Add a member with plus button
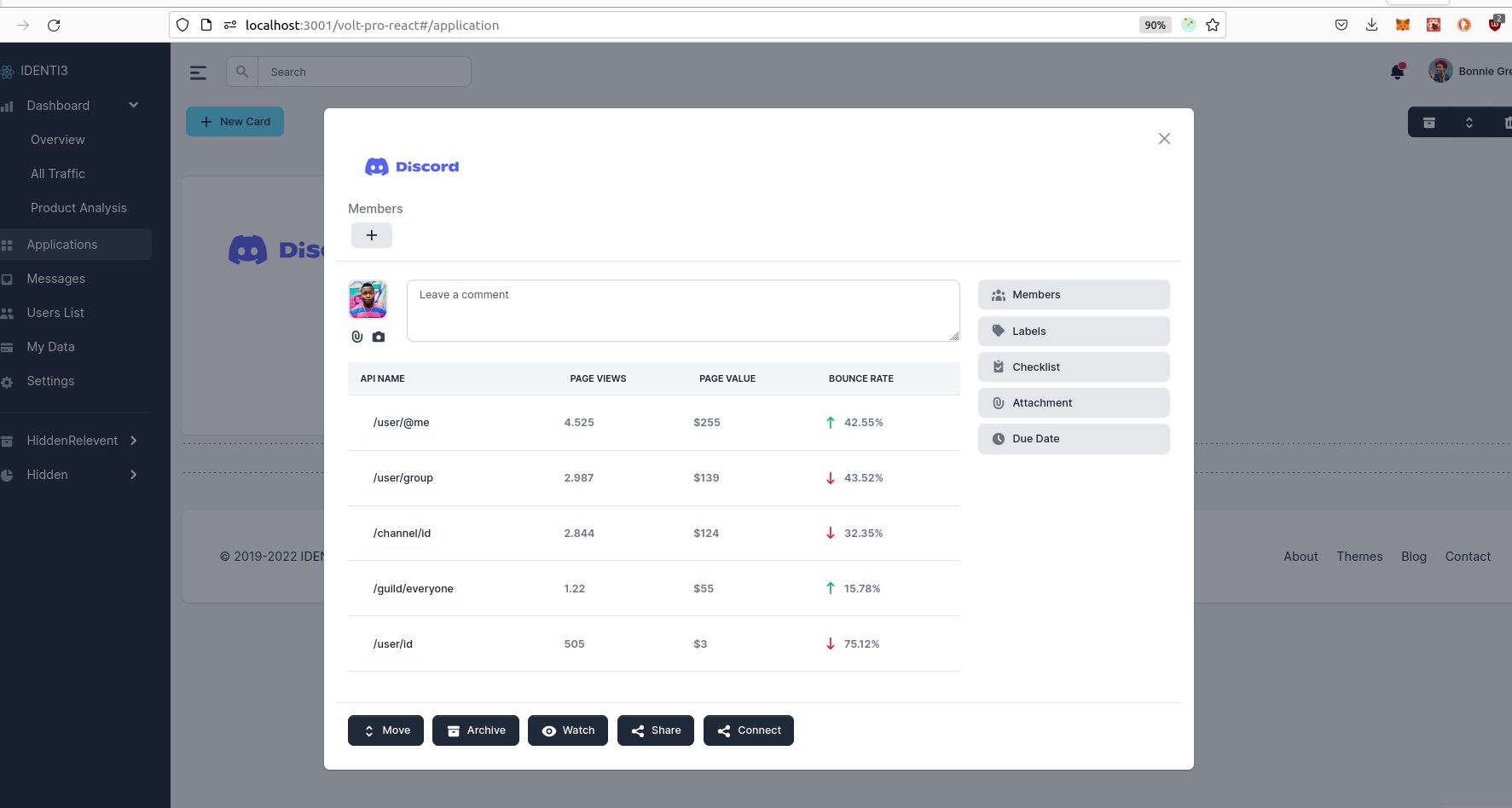1512x808 pixels. 372,235
